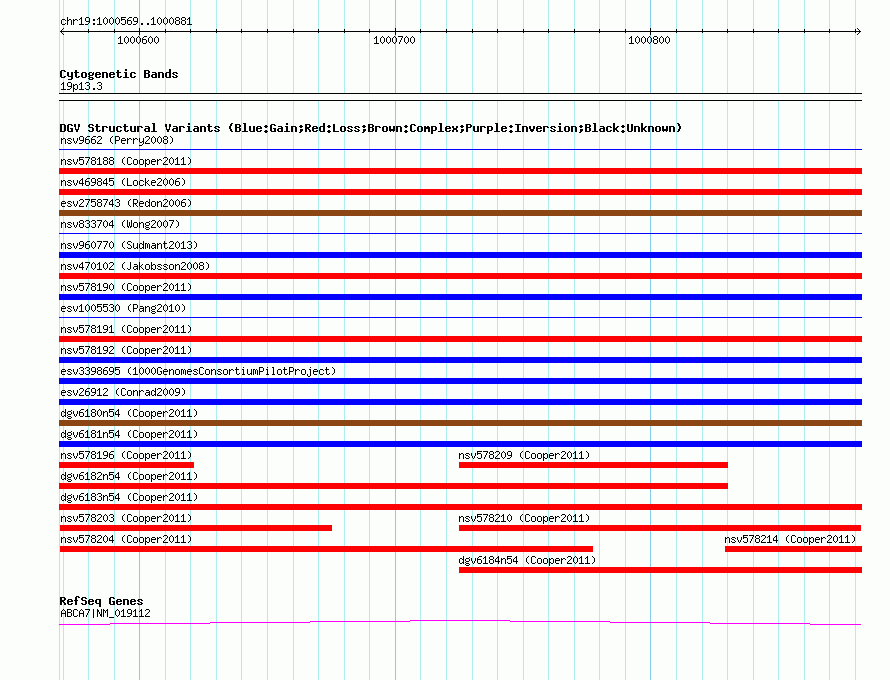890x680 pixels.
Task: Select the esv2758743 (Redon2006) brown complex bar
Action: click(x=460, y=213)
